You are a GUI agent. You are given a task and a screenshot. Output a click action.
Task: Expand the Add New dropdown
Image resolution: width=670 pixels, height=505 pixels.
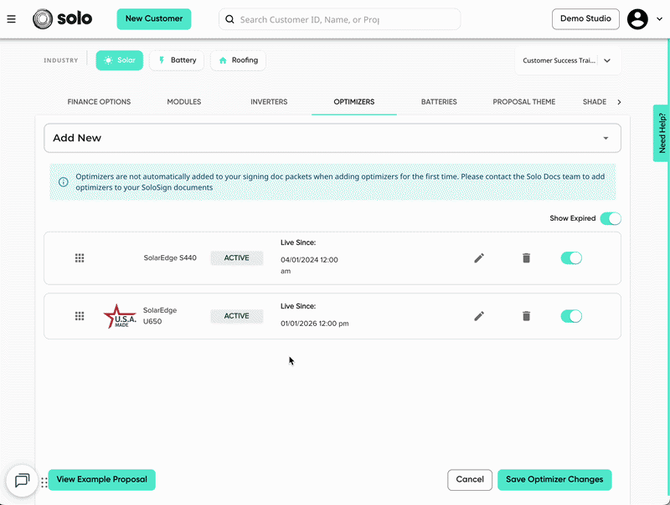pos(332,138)
